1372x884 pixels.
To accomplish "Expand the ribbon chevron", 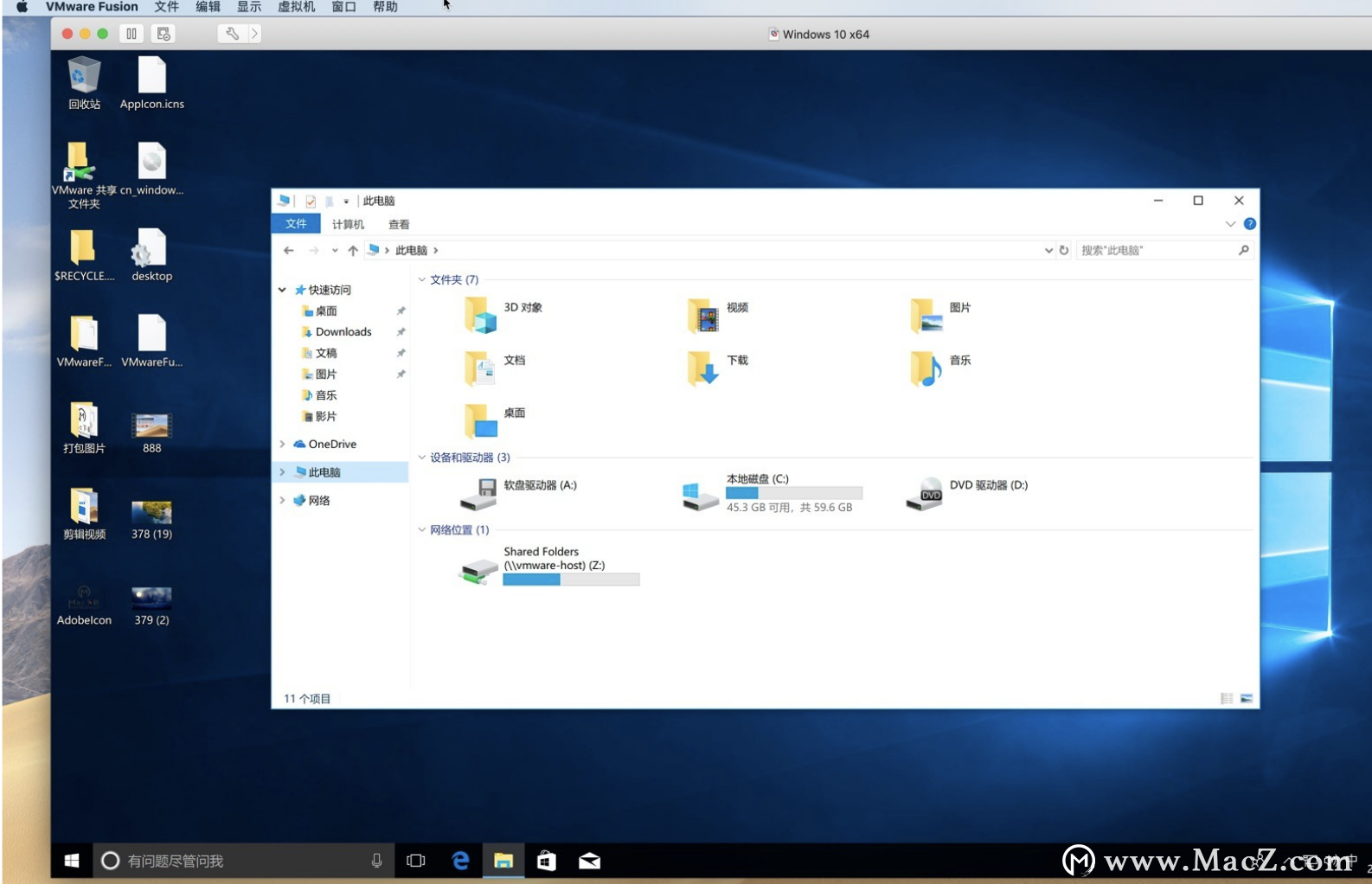I will [1230, 224].
